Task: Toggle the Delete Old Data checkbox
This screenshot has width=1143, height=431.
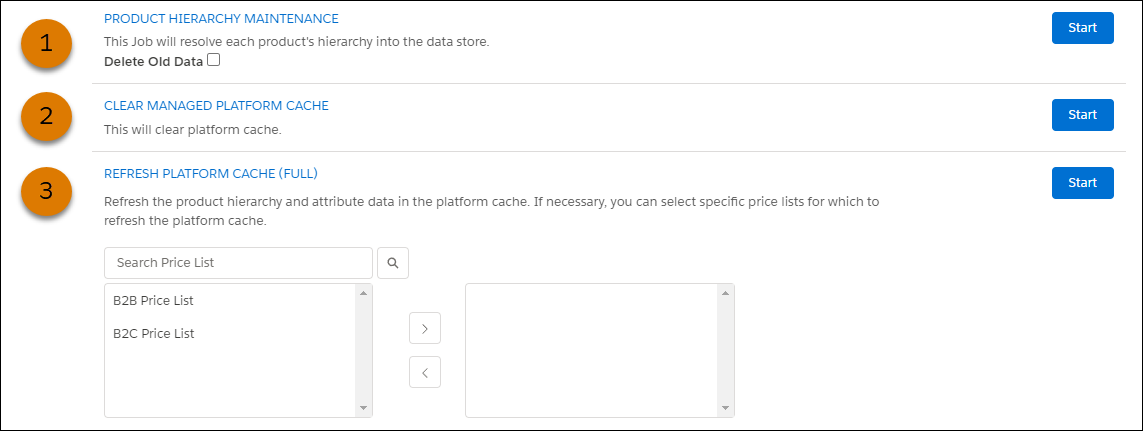Action: click(213, 61)
